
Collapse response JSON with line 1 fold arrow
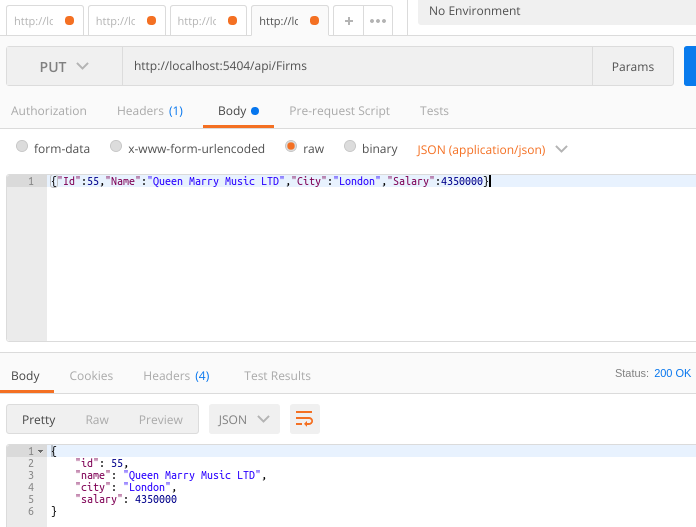coord(41,452)
